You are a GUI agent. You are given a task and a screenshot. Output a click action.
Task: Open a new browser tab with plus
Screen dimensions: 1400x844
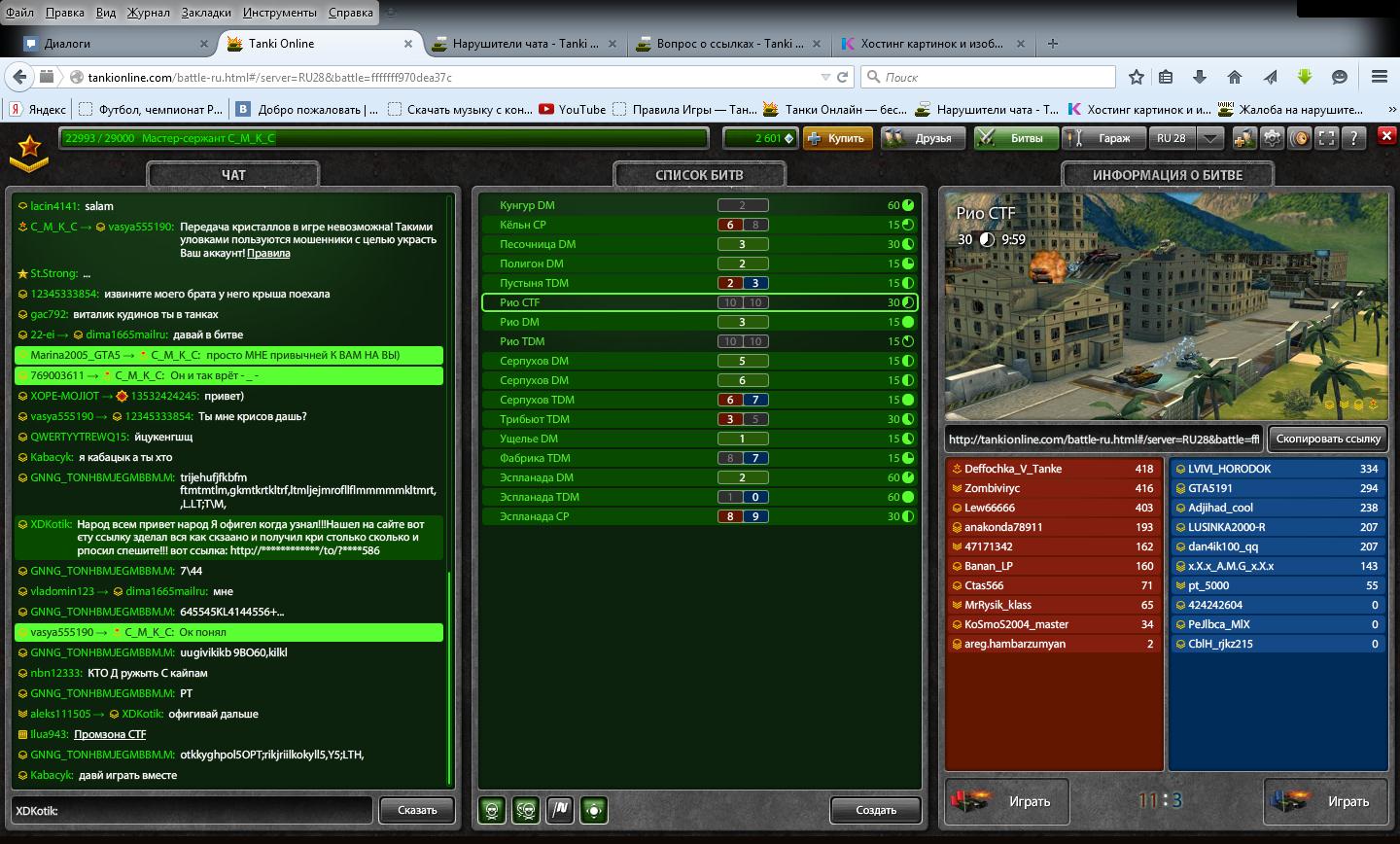pos(1053,43)
